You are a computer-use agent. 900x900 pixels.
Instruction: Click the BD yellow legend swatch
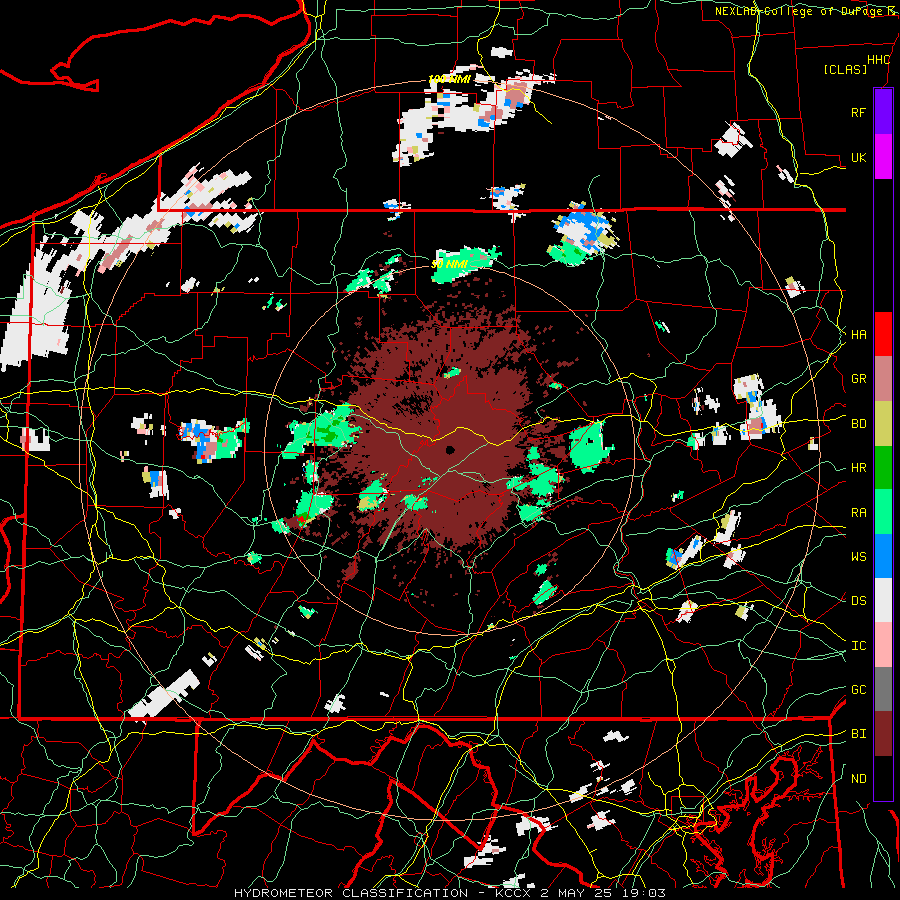[883, 424]
